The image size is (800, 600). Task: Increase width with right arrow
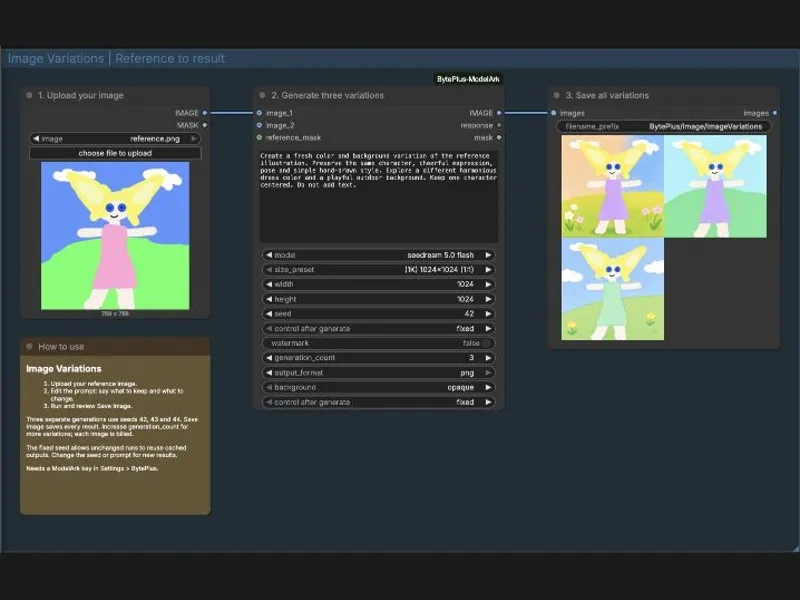point(488,284)
